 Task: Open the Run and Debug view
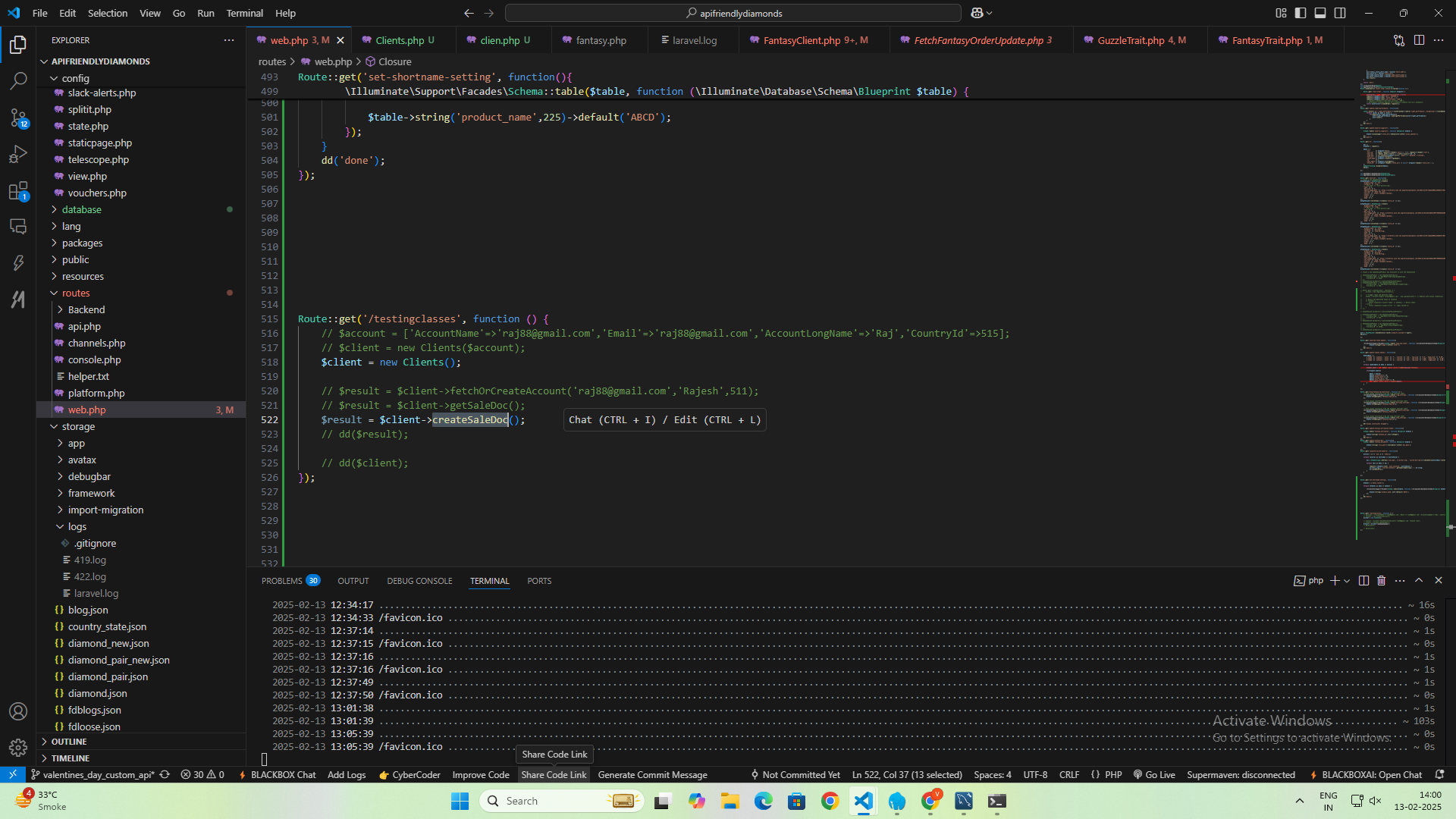pos(18,155)
